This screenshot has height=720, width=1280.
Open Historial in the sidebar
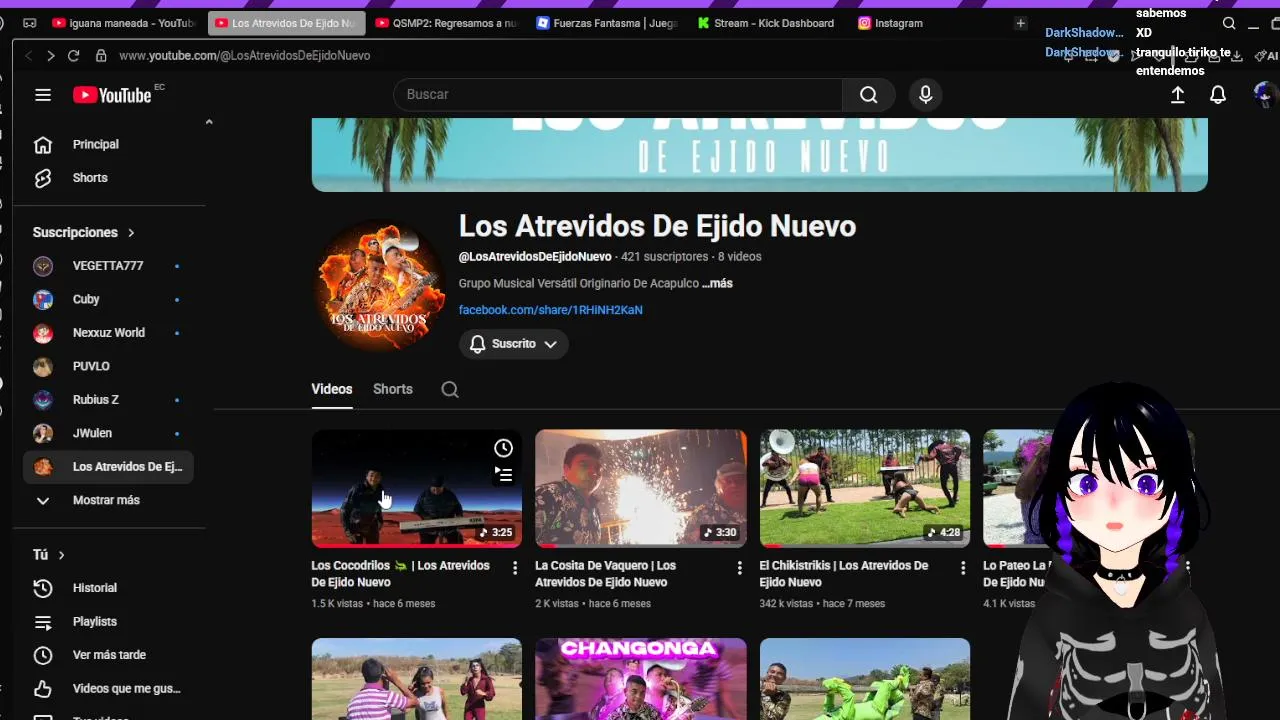click(108, 588)
